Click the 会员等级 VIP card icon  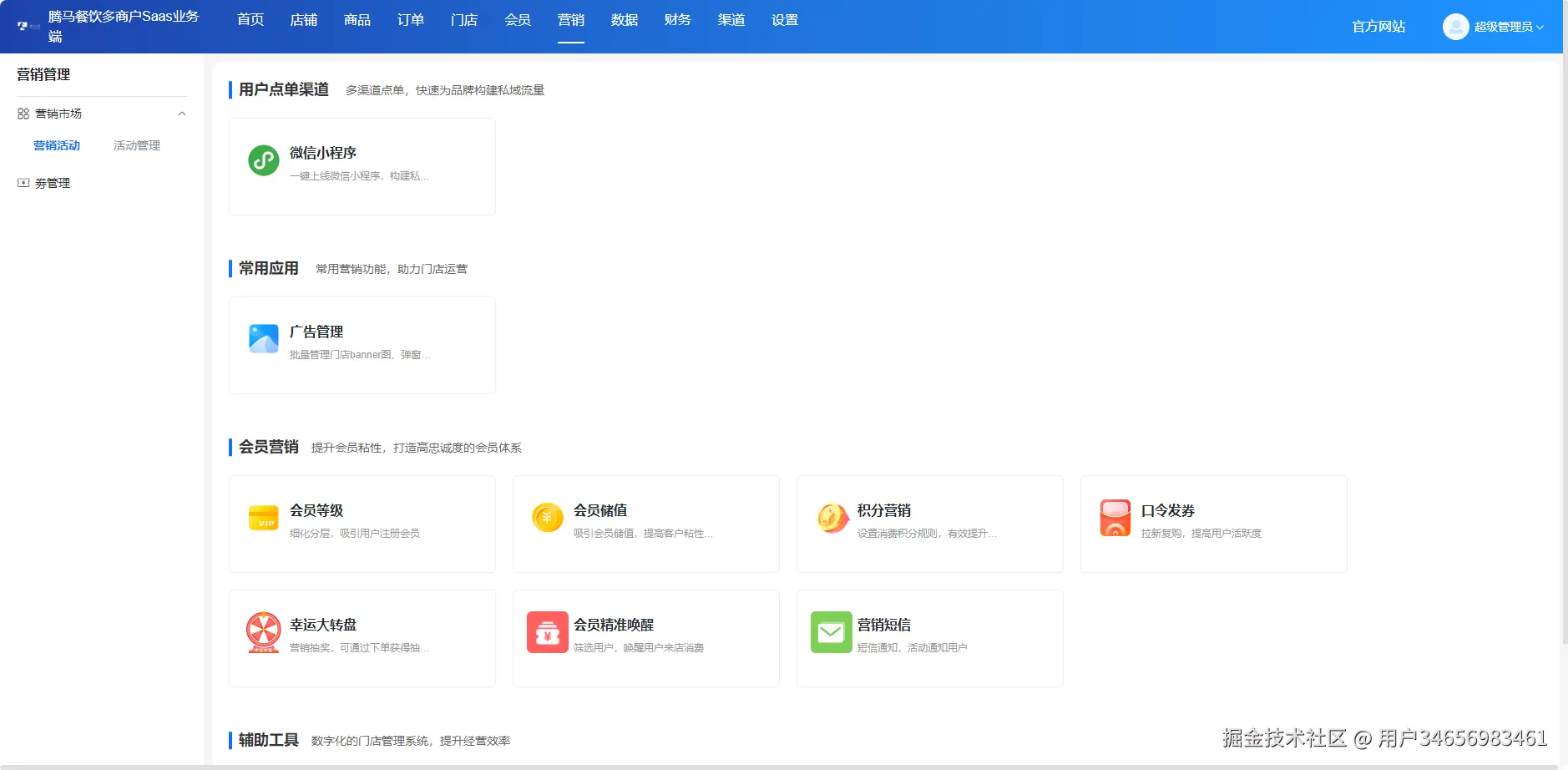pyautogui.click(x=264, y=518)
